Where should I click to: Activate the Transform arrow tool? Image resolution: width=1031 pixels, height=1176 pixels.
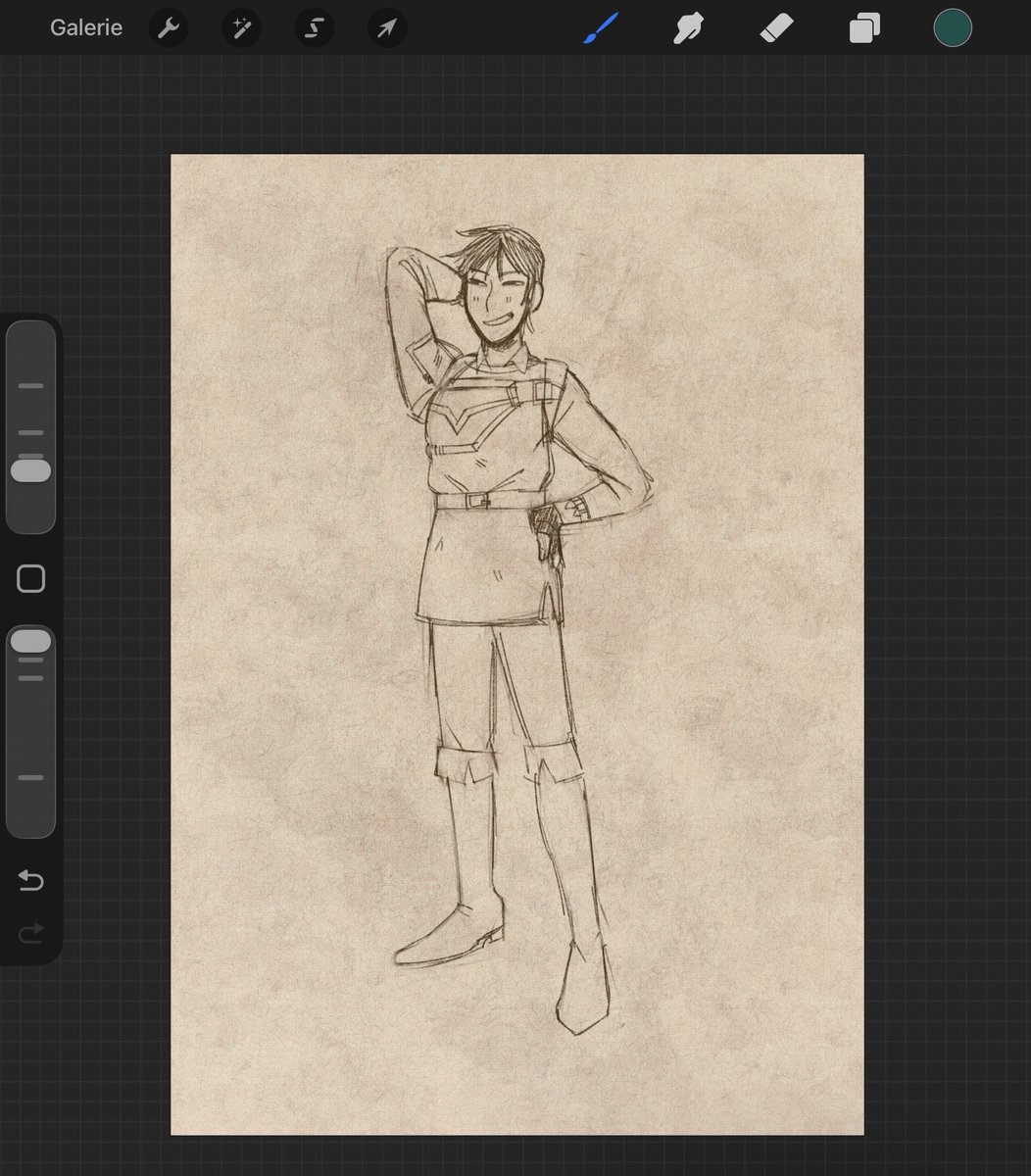tap(387, 27)
